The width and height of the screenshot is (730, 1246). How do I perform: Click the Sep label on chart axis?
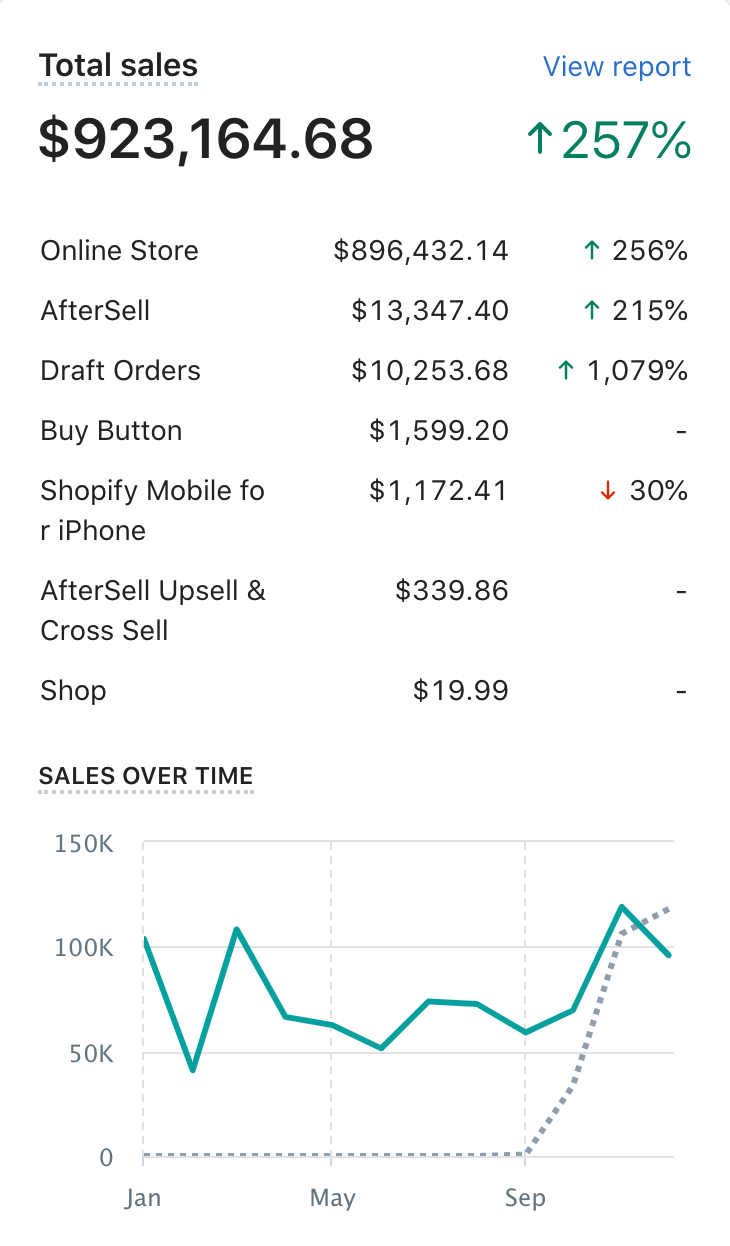(x=525, y=1198)
